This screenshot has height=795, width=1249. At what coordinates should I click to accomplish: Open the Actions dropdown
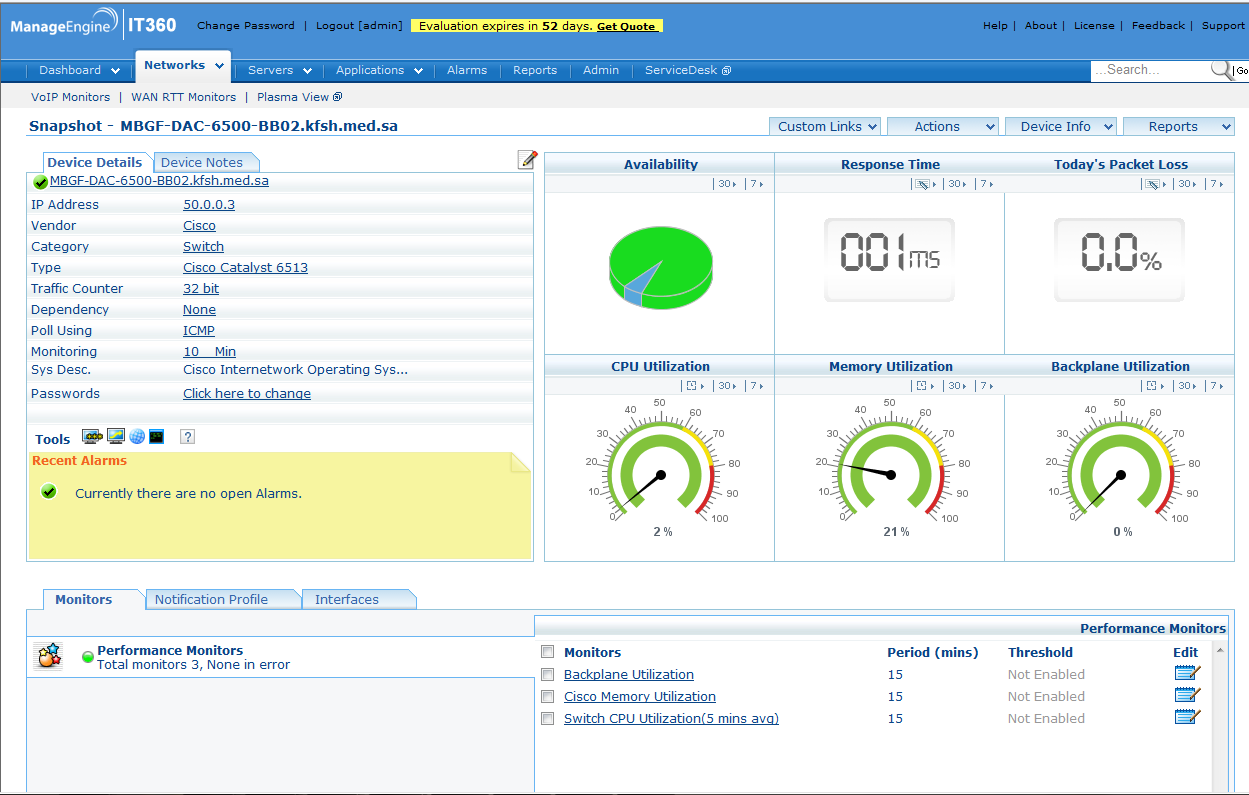[942, 126]
